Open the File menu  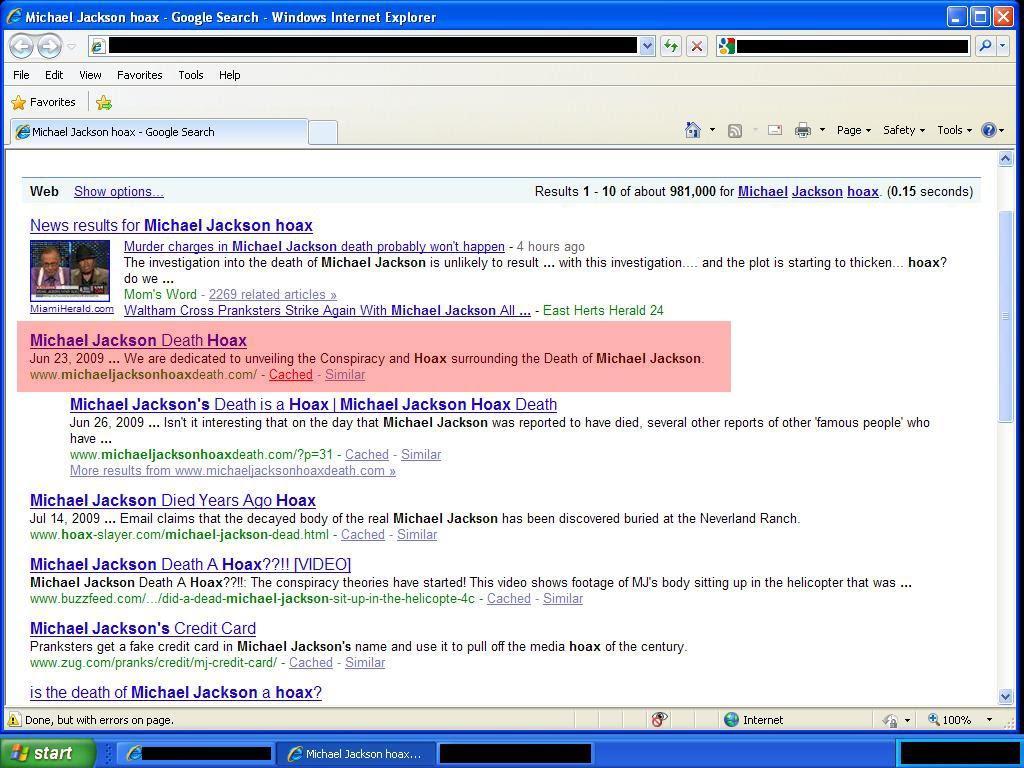point(22,75)
